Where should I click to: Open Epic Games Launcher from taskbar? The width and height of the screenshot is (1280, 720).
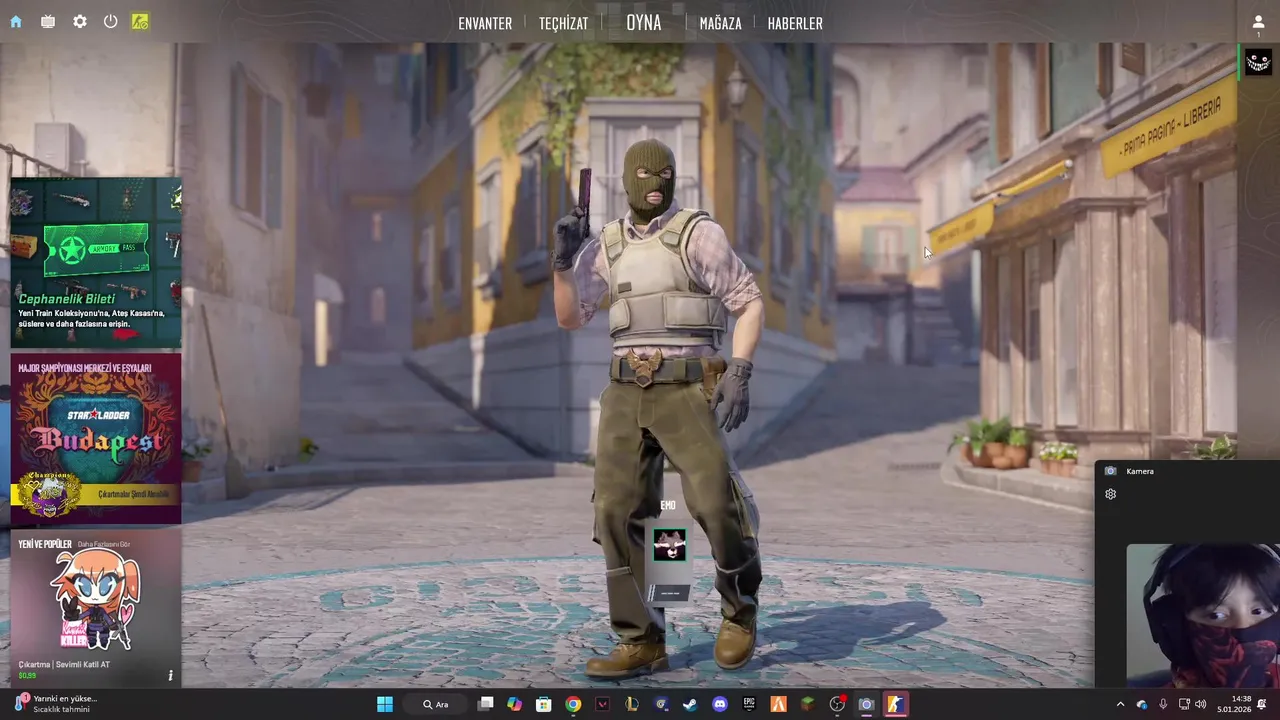(749, 704)
